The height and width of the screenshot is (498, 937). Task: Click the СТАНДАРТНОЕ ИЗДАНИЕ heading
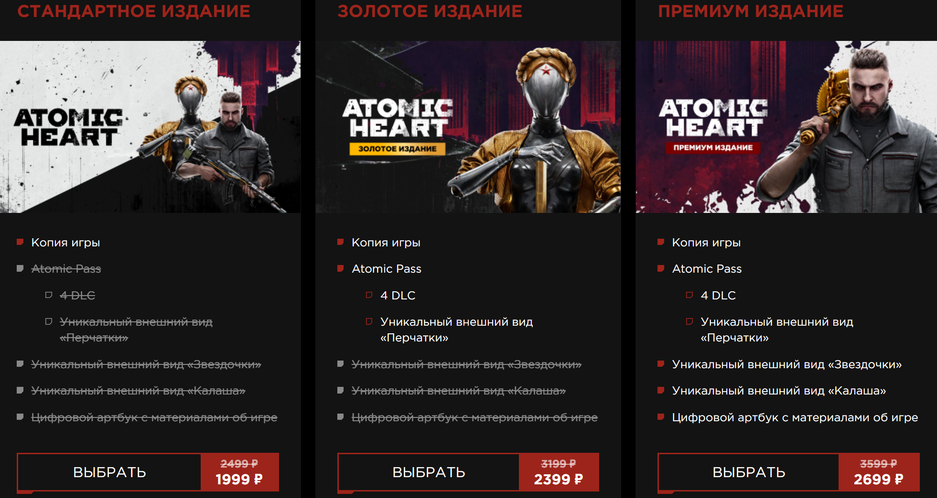point(134,11)
